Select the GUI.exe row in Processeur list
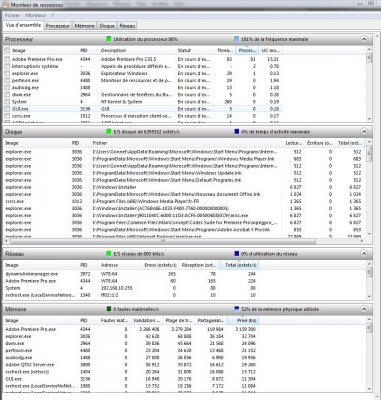Viewport: 381px width, 400px height. click(143, 109)
